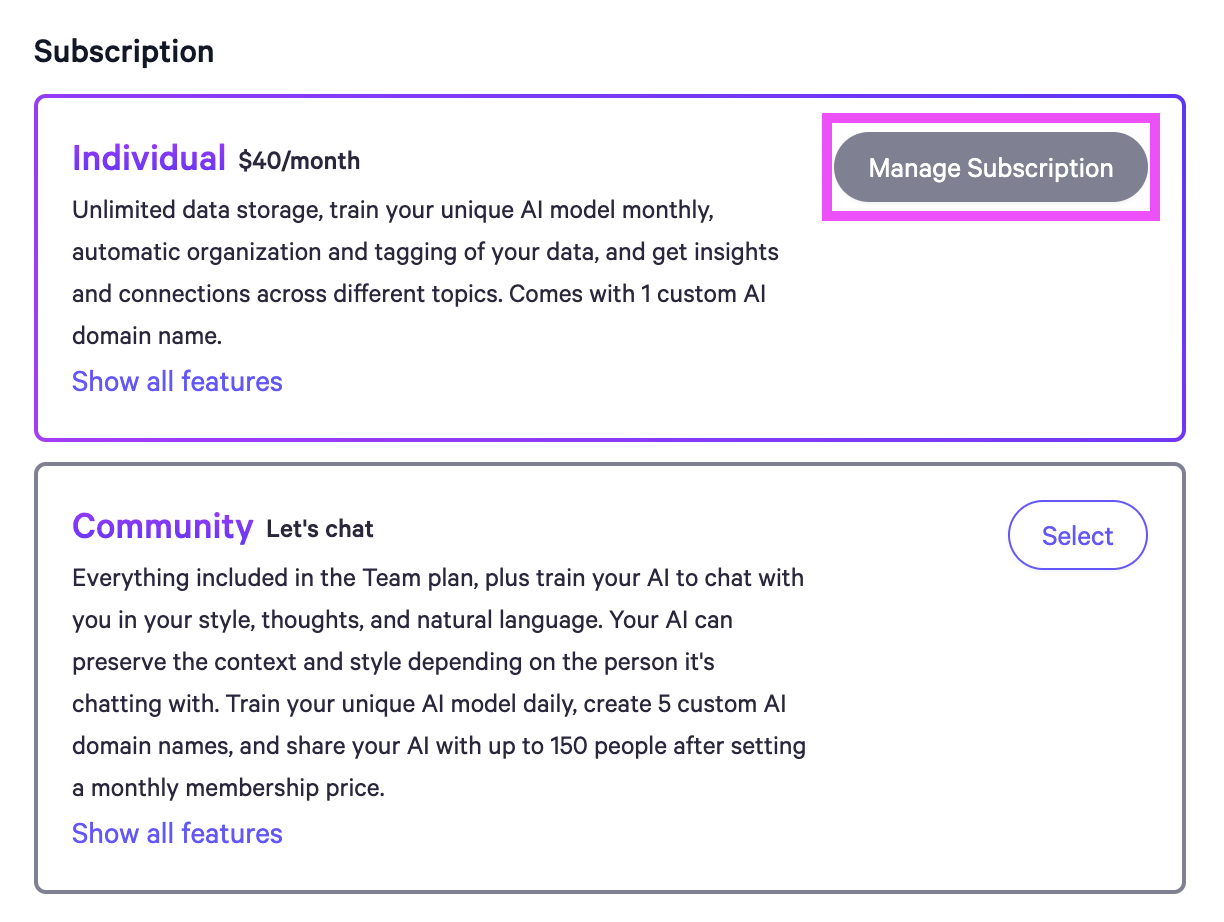Click the Individual plan title
The height and width of the screenshot is (922, 1224).
pyautogui.click(x=149, y=158)
